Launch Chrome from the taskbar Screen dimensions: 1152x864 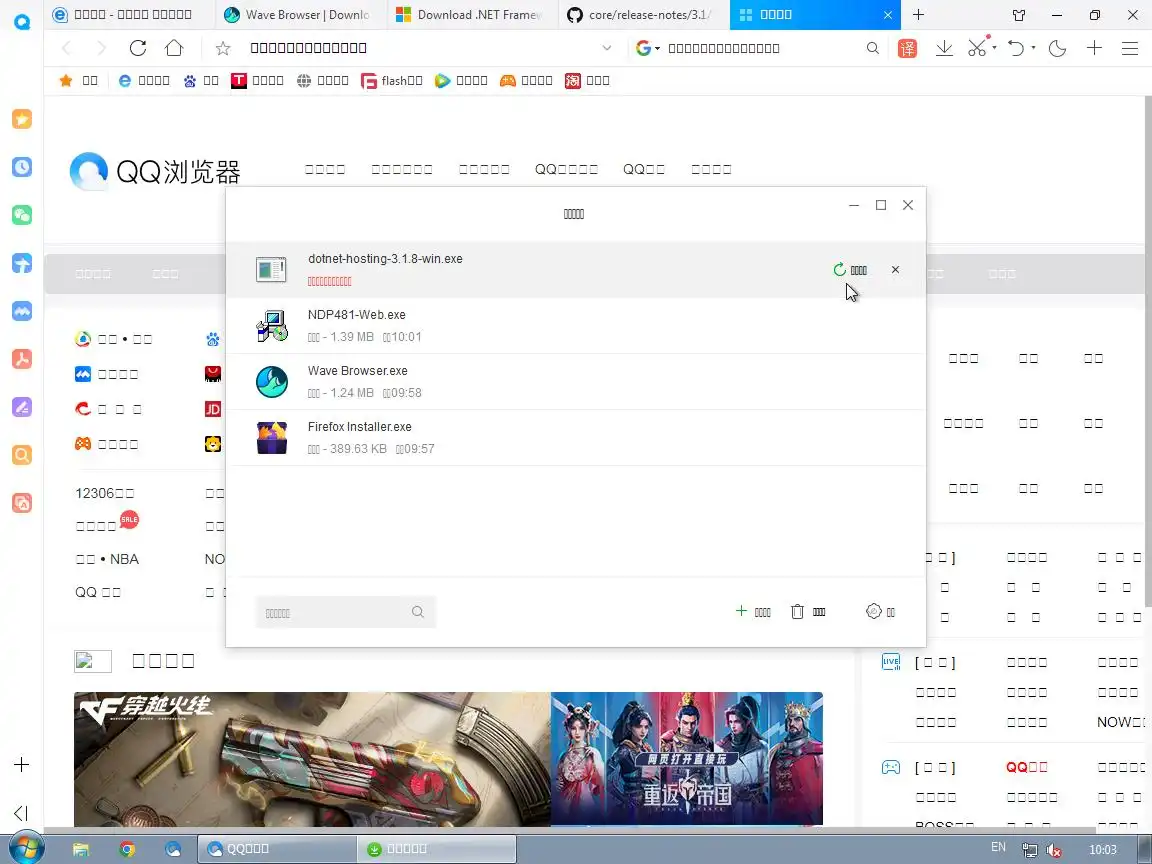tap(127, 849)
